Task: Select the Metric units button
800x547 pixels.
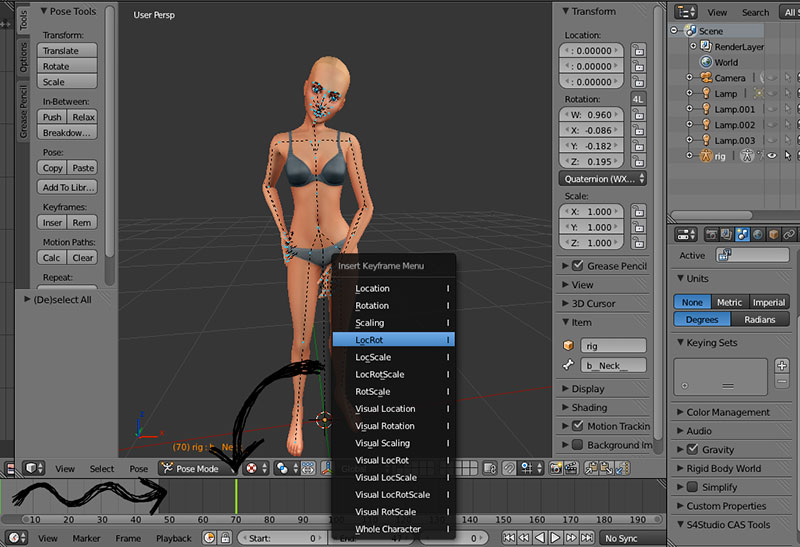Action: (x=730, y=302)
